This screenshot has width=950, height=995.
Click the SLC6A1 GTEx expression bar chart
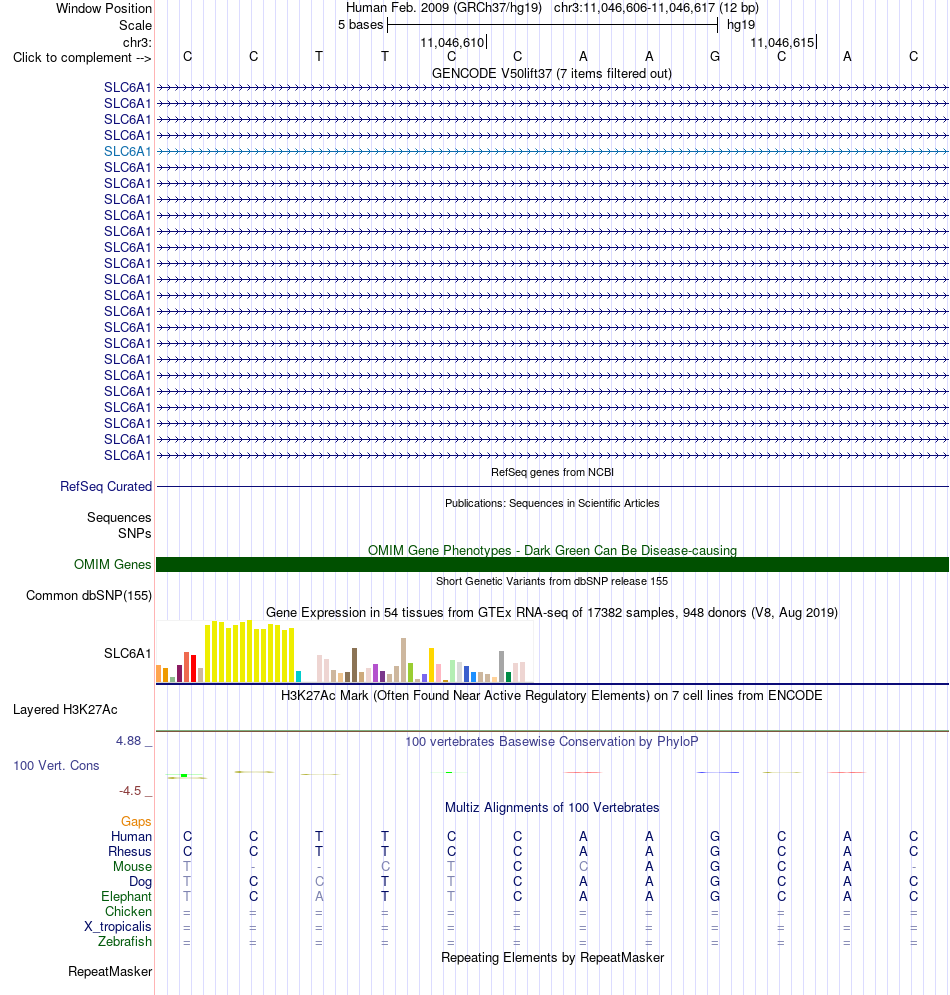[345, 652]
